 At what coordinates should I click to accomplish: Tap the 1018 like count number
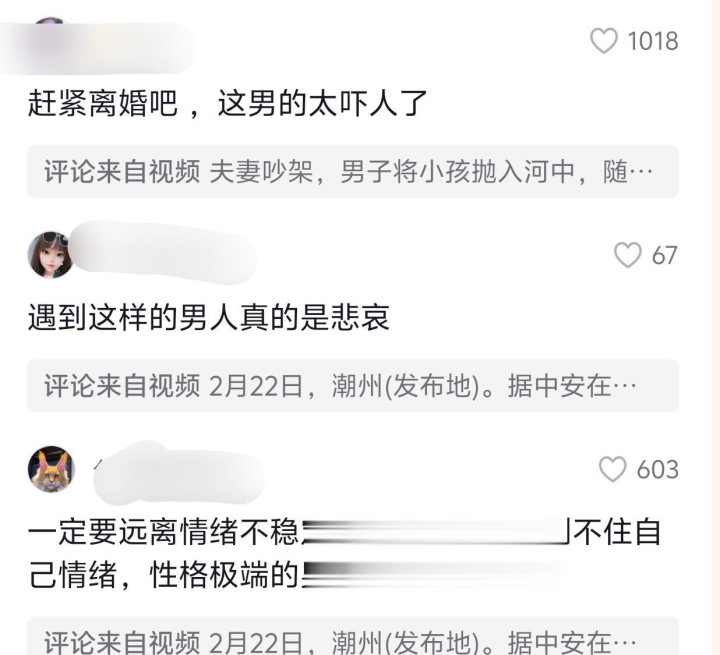[x=652, y=41]
